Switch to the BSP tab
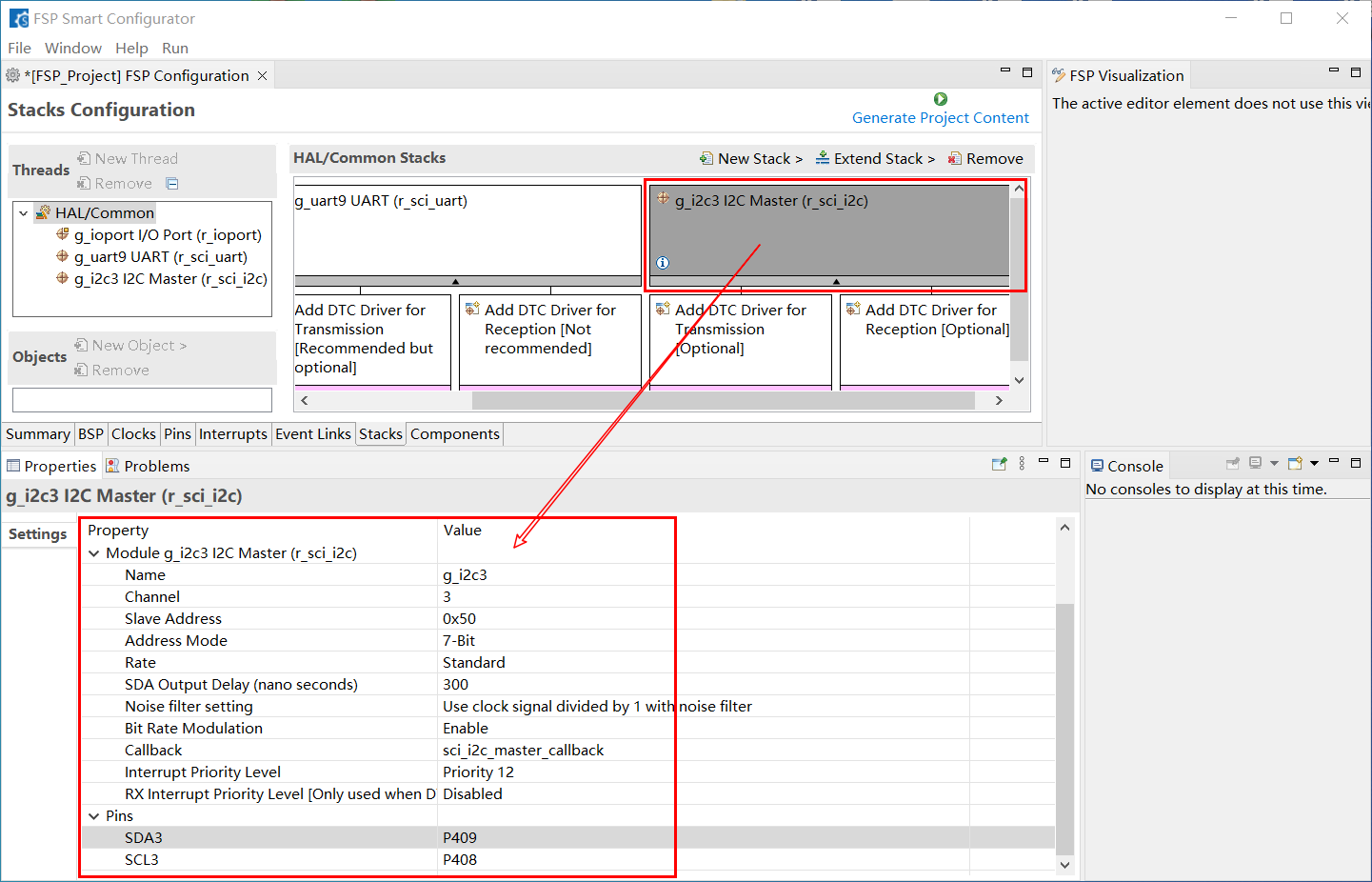1372x882 pixels. coord(90,433)
